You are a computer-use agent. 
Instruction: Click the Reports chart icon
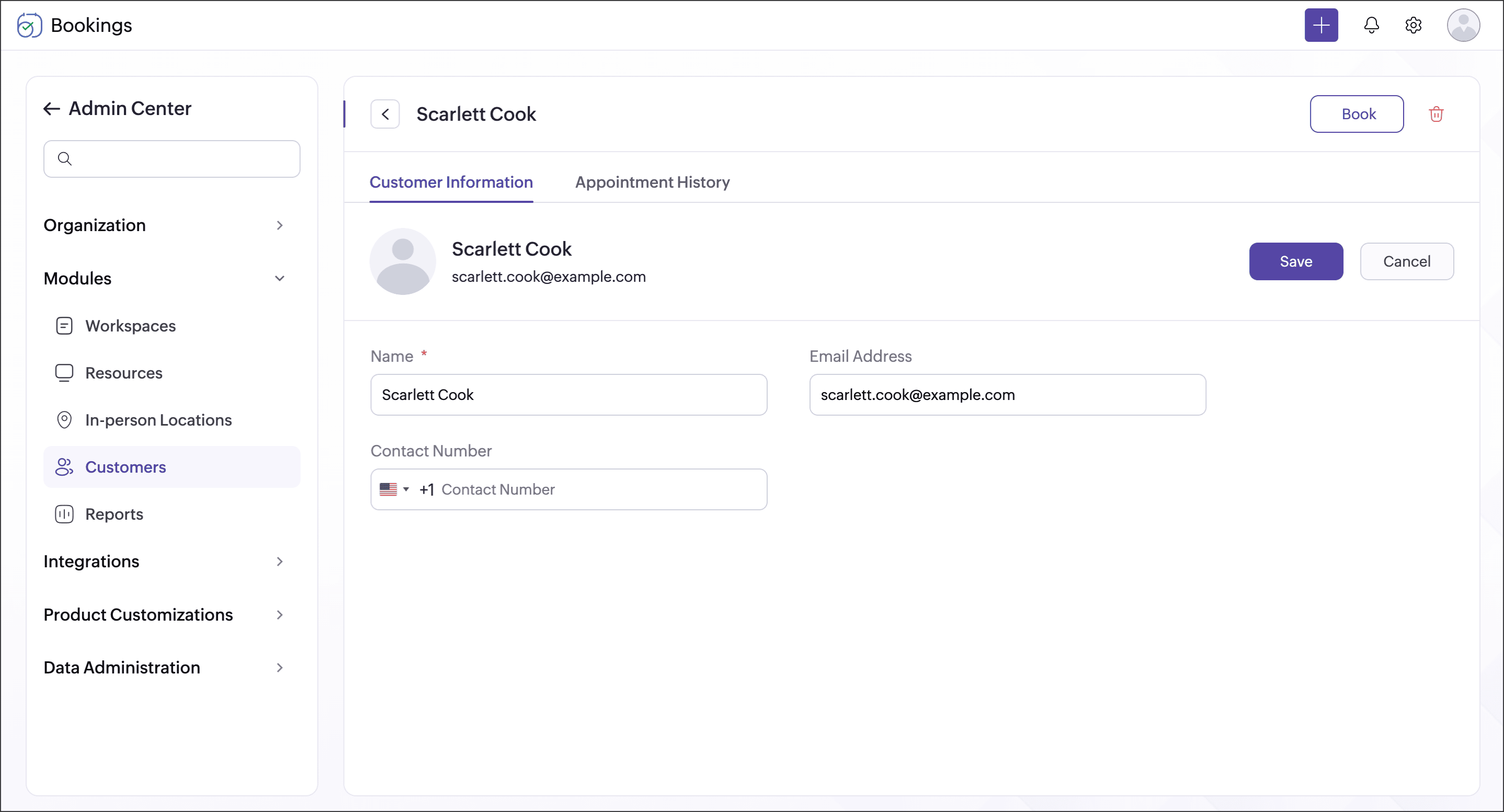[64, 514]
